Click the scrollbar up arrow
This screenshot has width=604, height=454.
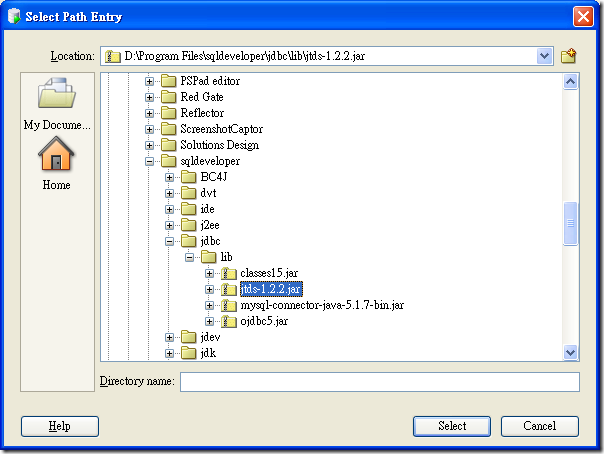pos(570,82)
